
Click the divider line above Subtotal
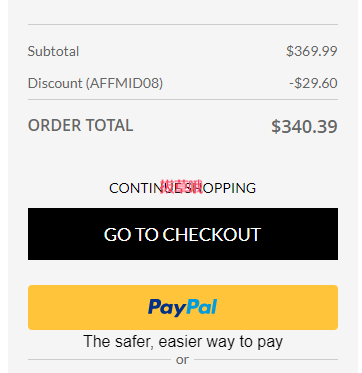[x=183, y=24]
